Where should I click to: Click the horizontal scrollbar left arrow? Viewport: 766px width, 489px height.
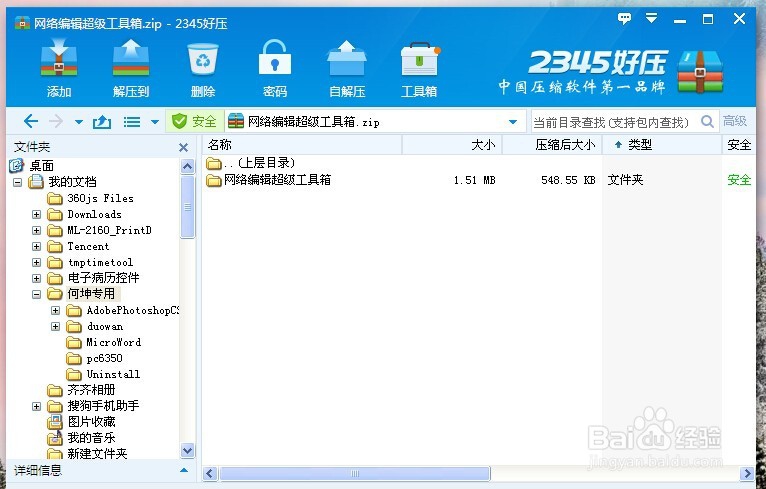point(210,473)
